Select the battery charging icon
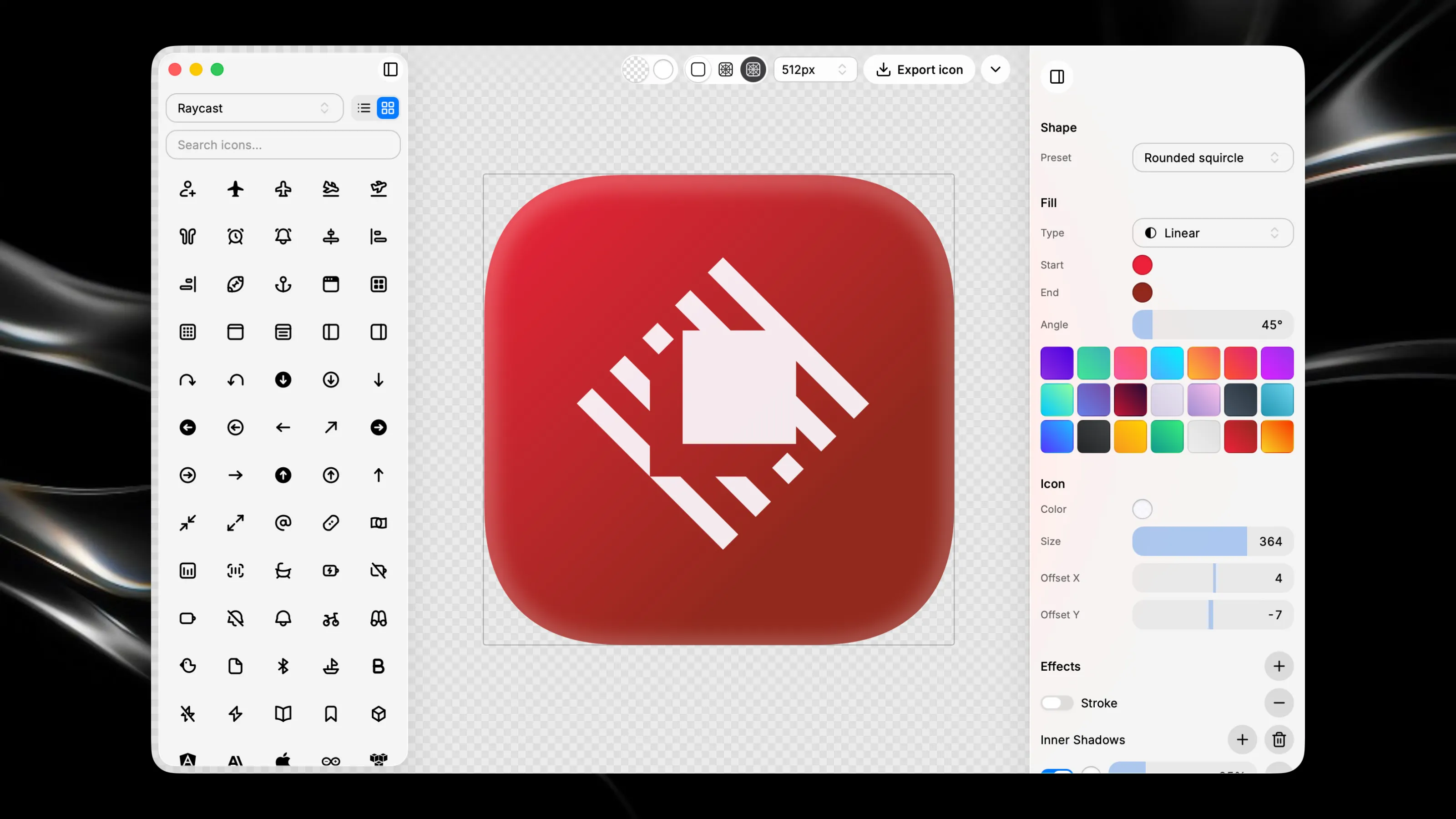 [x=331, y=571]
